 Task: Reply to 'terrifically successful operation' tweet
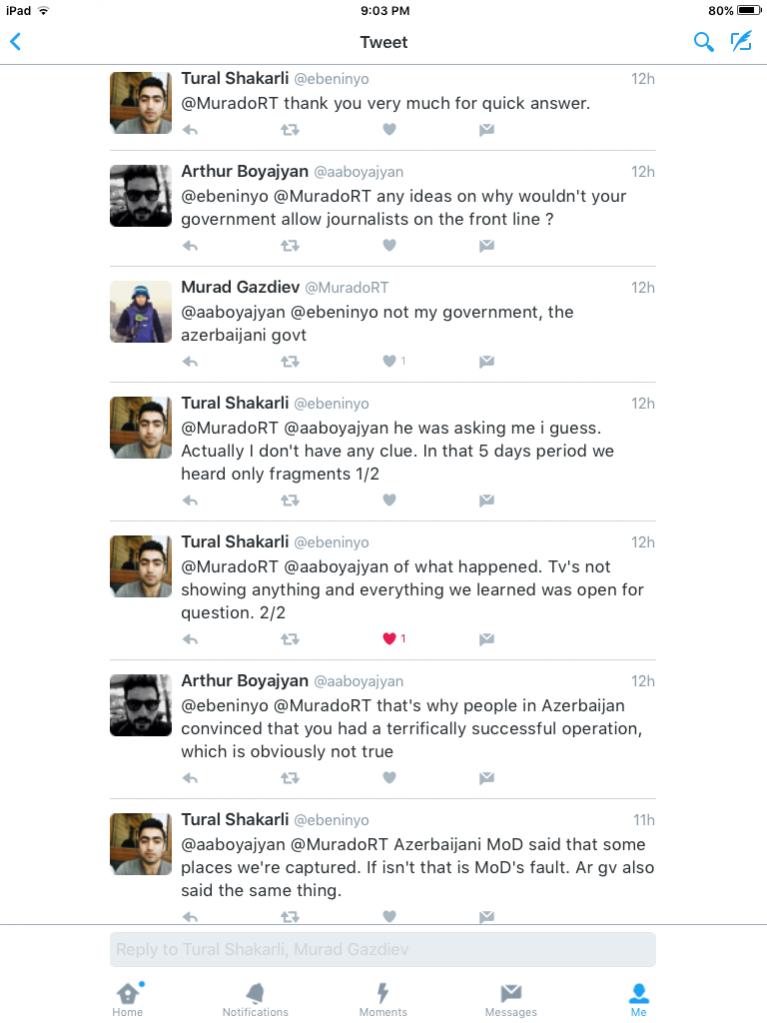pos(190,778)
